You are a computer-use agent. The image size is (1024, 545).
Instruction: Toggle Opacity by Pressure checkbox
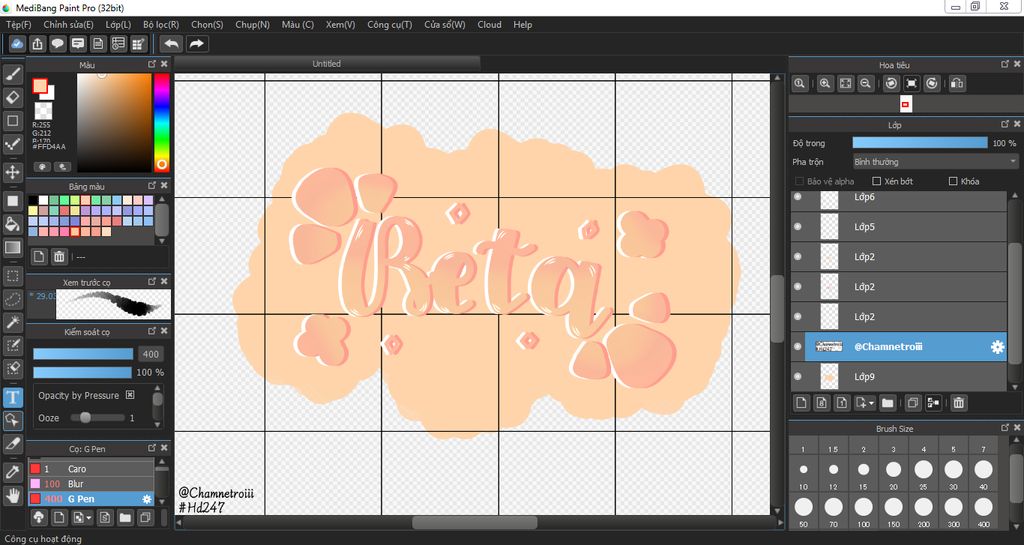pos(130,395)
